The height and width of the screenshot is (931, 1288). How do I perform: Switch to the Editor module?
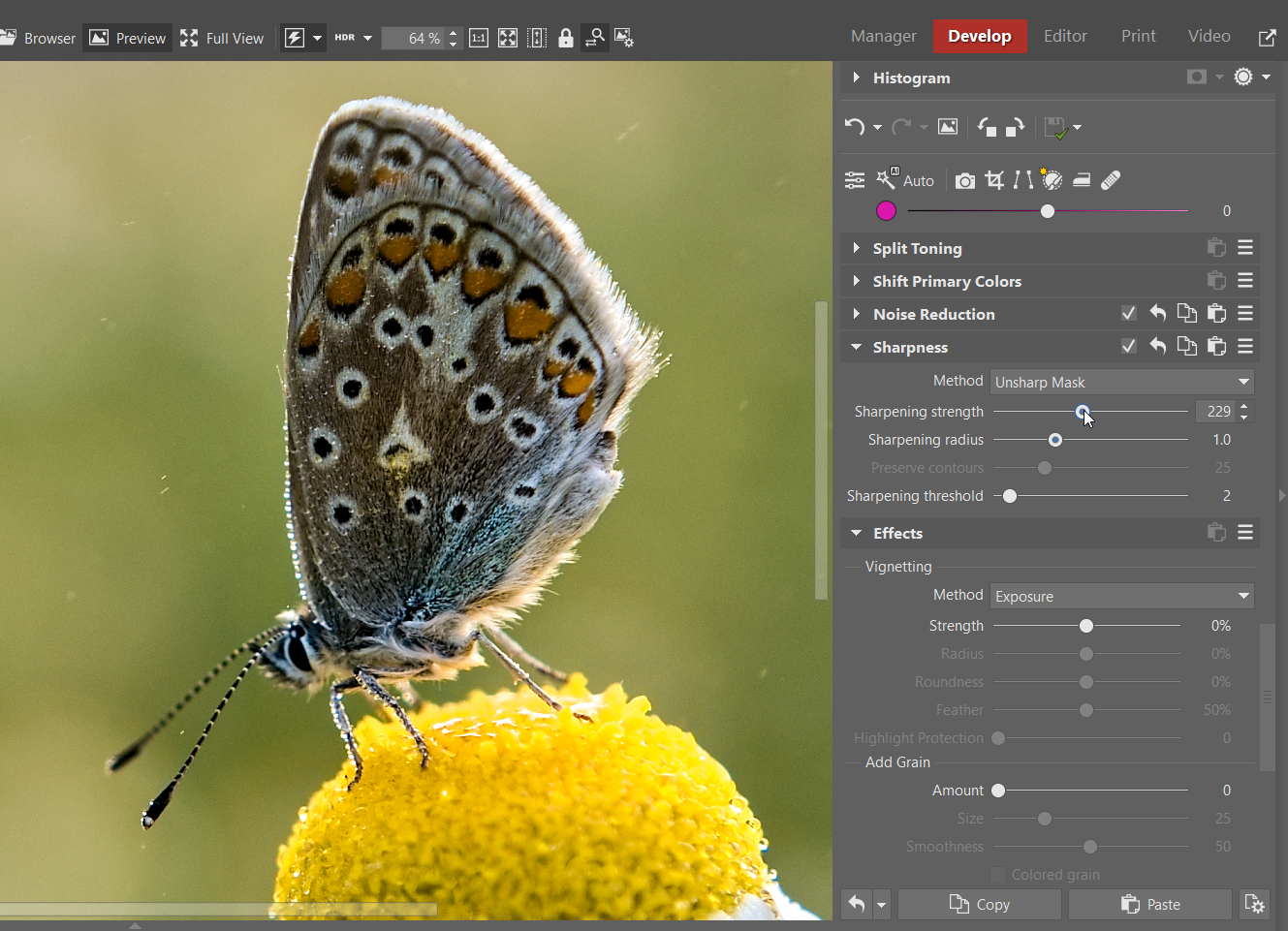1065,36
